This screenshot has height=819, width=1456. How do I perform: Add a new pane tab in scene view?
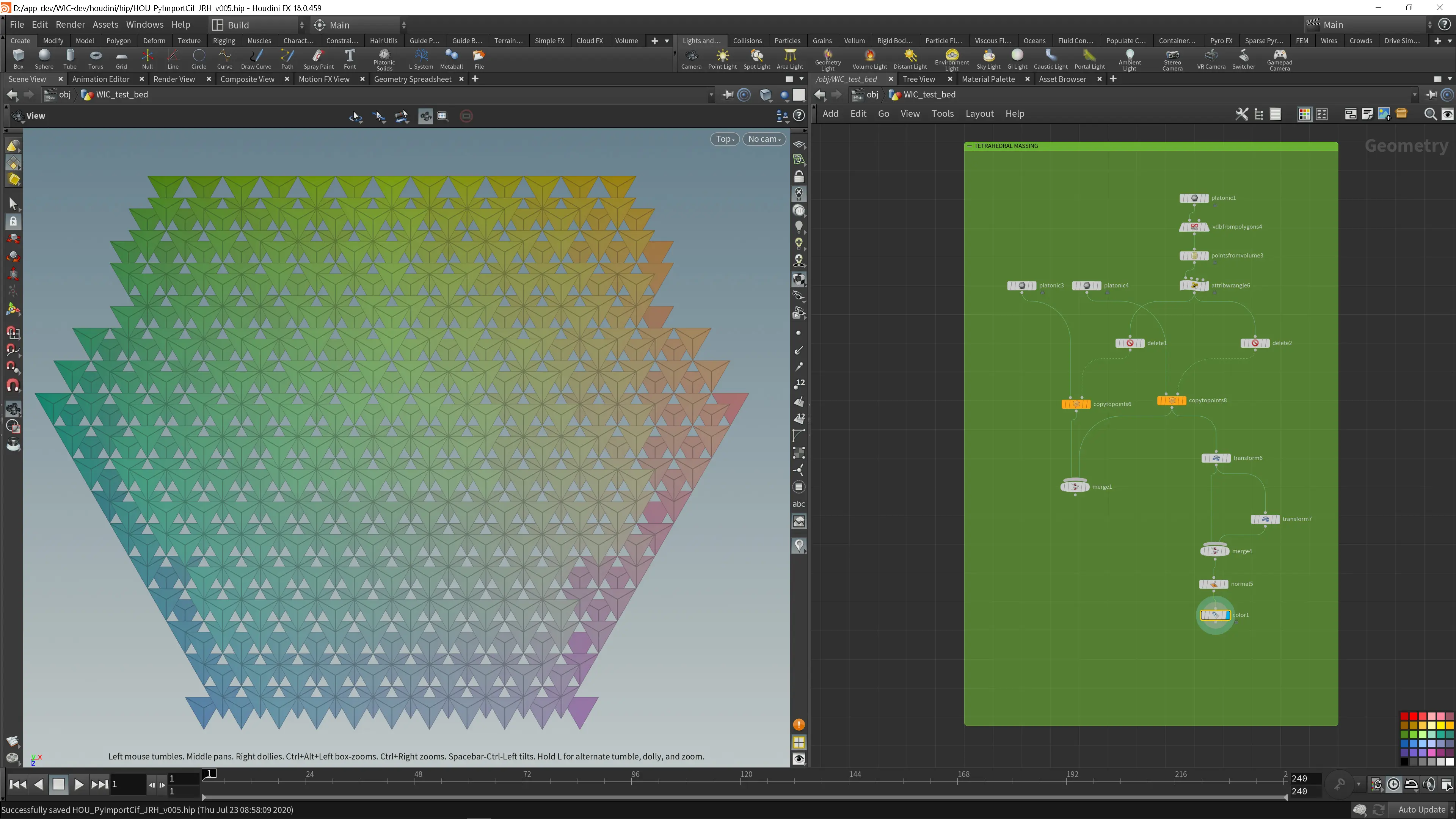(475, 79)
